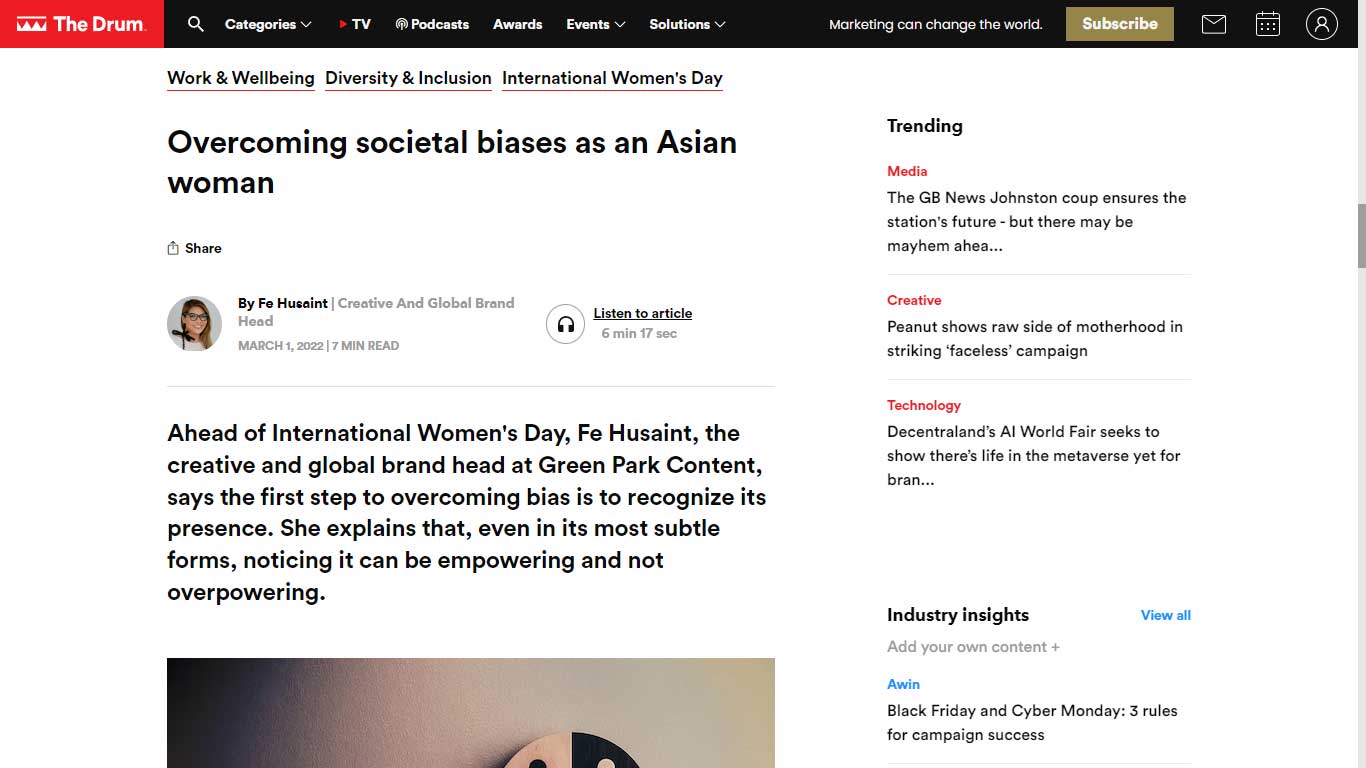Open the Awards menu item
Image resolution: width=1366 pixels, height=768 pixels.
(x=517, y=24)
